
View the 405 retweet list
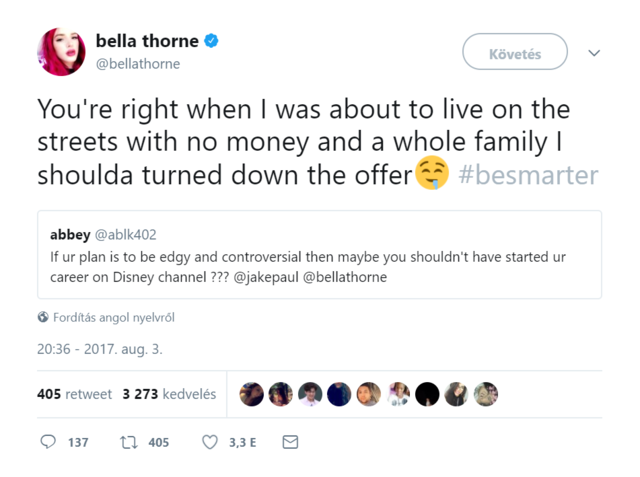74,394
